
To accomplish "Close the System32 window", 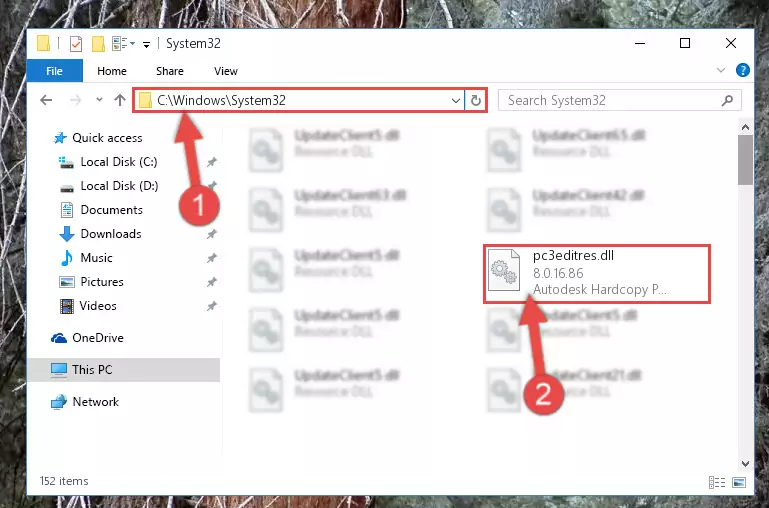I will (731, 44).
